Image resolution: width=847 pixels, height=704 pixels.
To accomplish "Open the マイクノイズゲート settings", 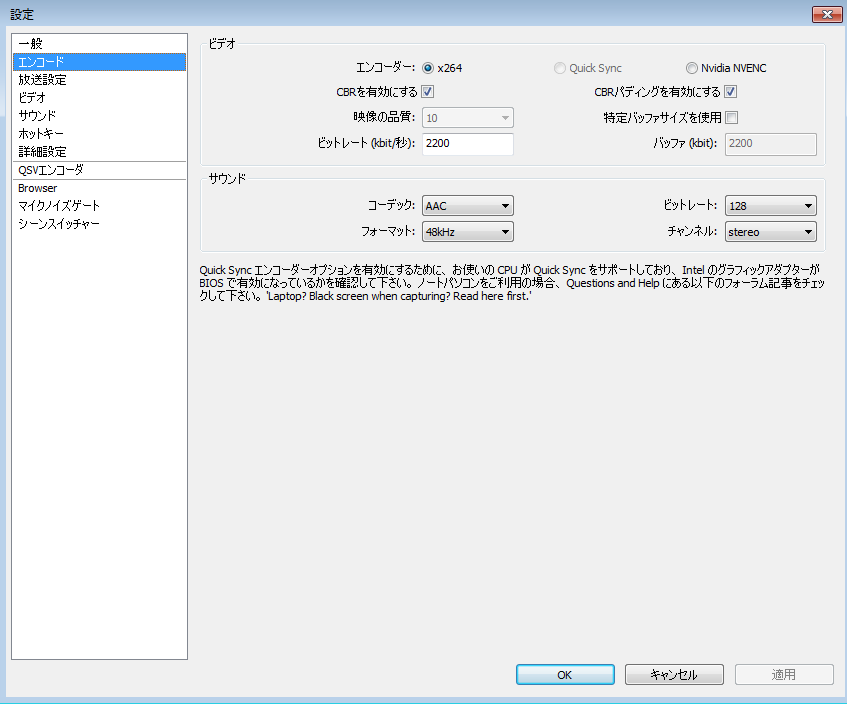I will pyautogui.click(x=62, y=205).
